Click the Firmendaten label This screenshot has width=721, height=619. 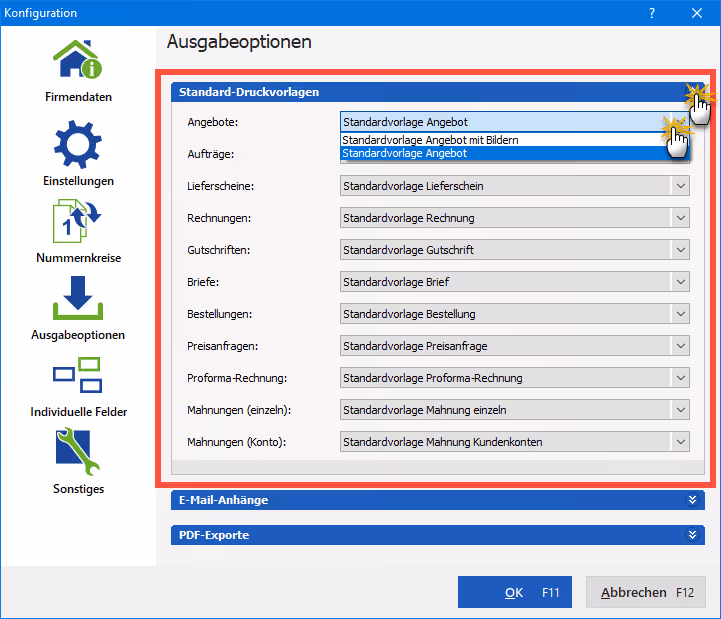click(x=78, y=97)
